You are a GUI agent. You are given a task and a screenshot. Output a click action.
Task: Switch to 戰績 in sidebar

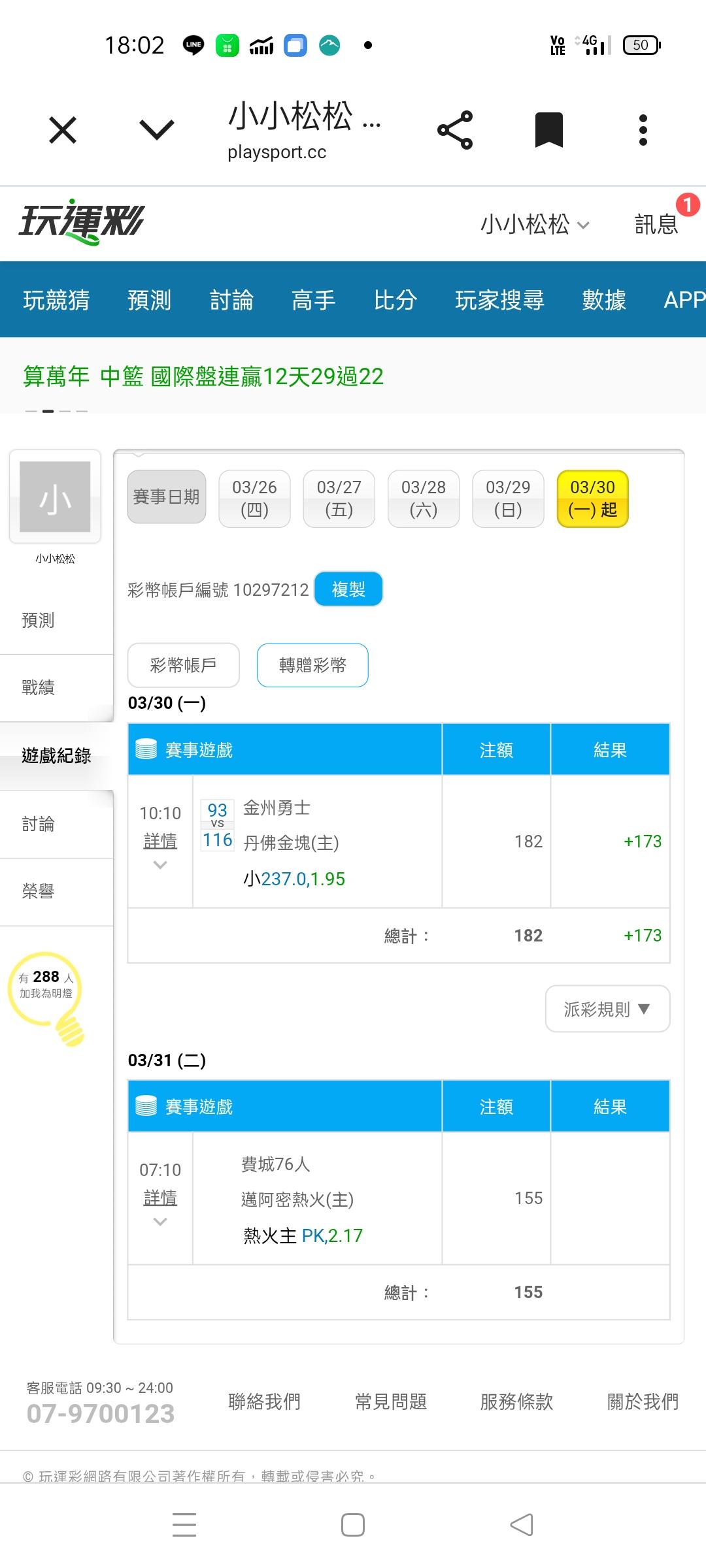point(39,687)
